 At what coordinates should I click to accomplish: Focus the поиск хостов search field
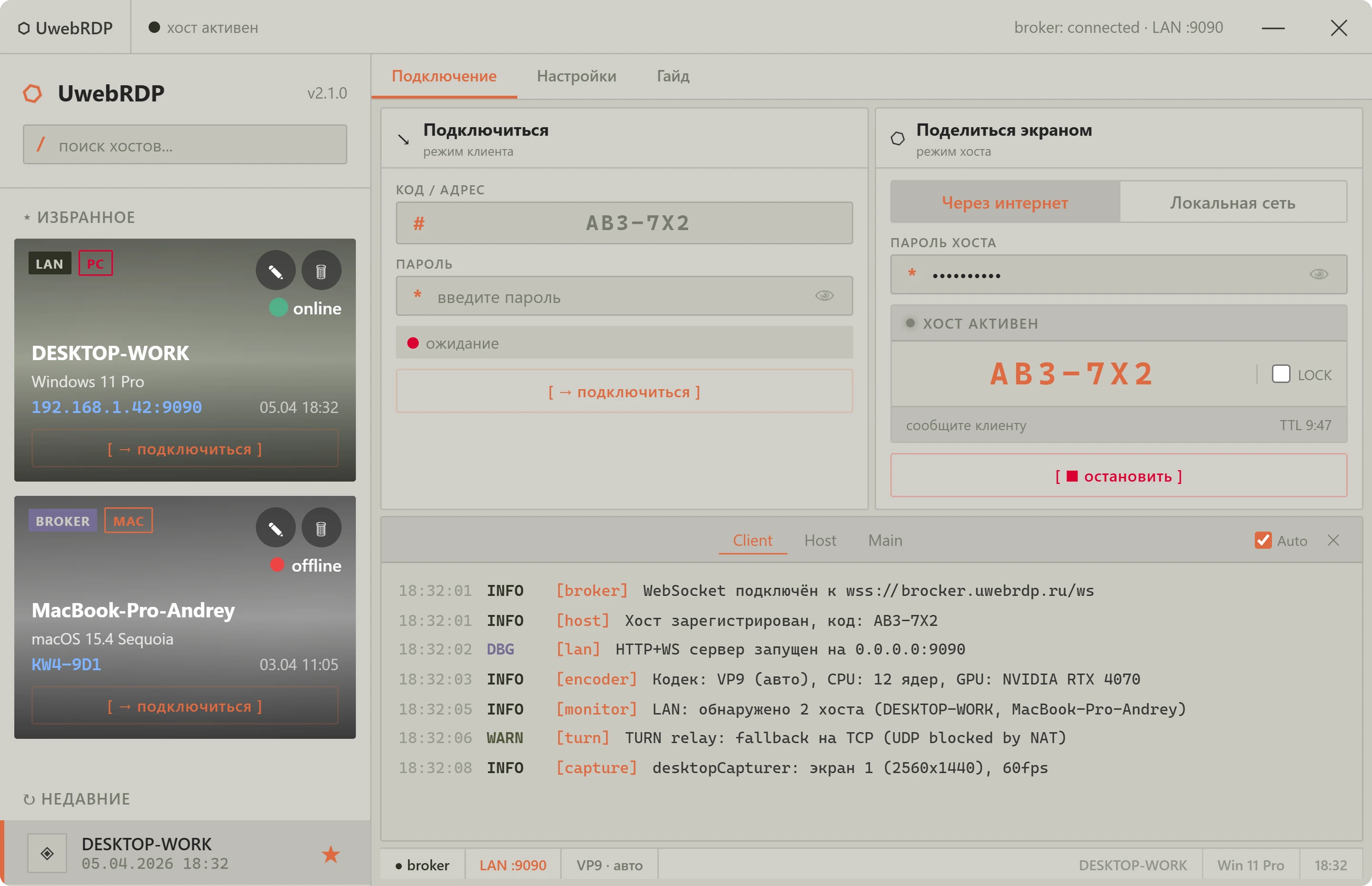coord(185,145)
